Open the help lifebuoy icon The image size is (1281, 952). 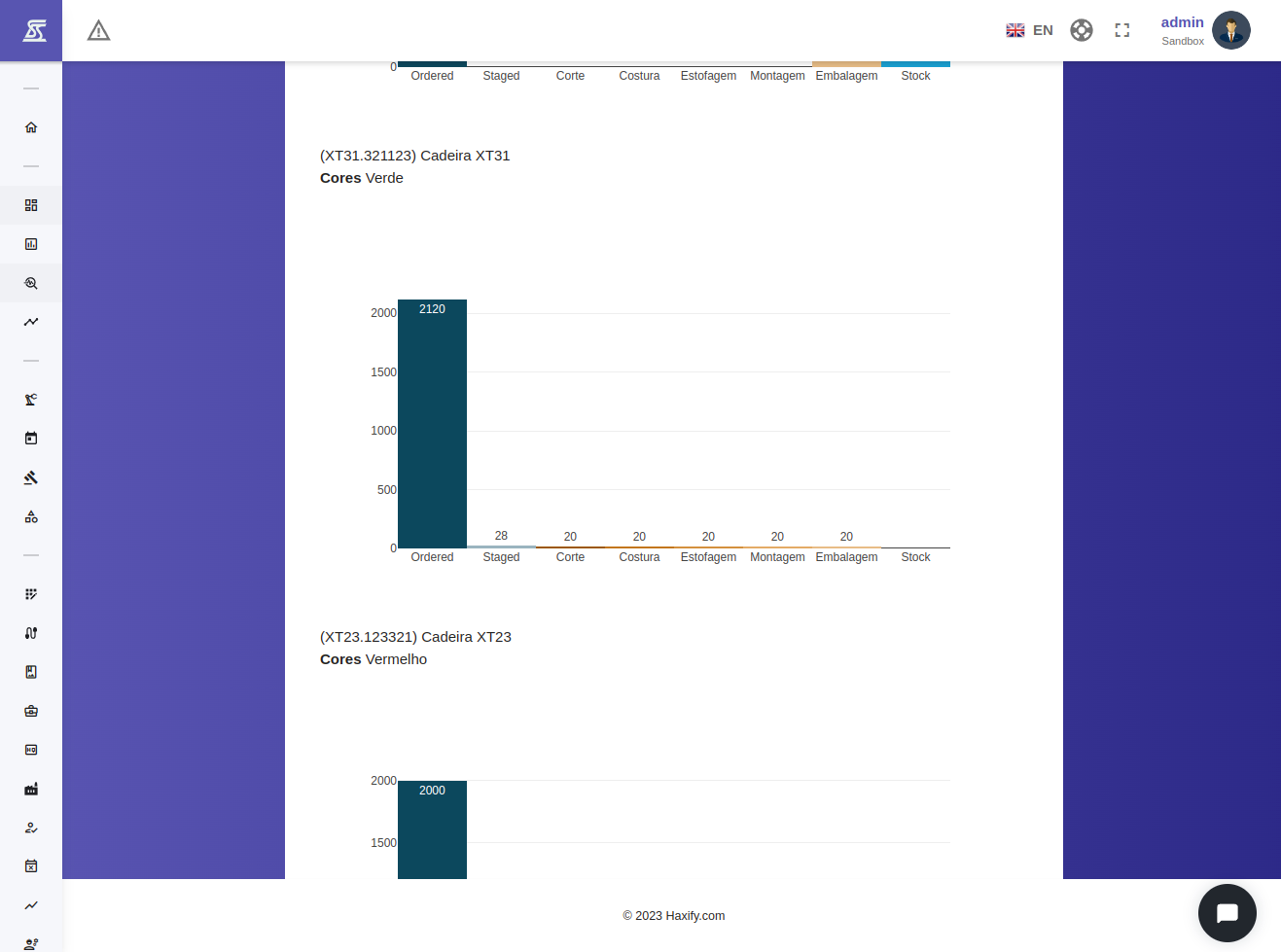click(1082, 30)
